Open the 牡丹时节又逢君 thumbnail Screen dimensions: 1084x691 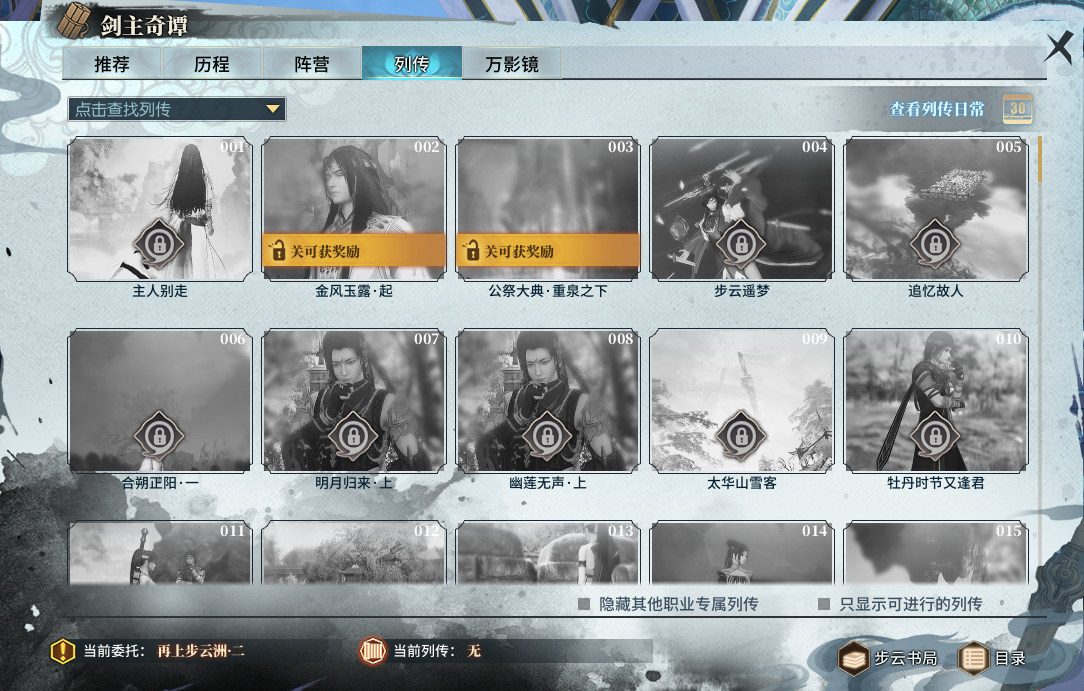[935, 401]
